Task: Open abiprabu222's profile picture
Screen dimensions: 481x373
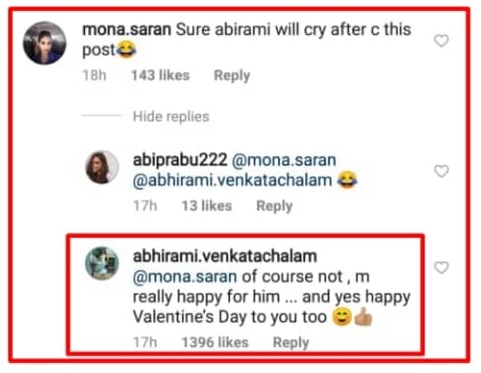Action: pos(102,167)
